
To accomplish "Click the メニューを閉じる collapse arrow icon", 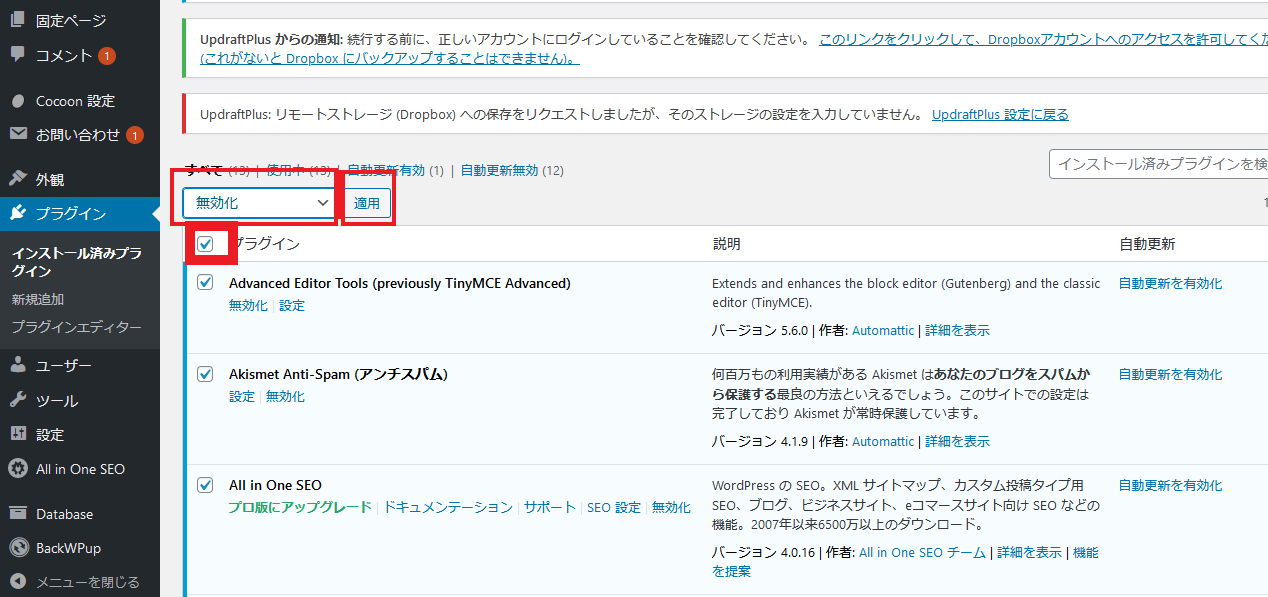I will tap(18, 581).
